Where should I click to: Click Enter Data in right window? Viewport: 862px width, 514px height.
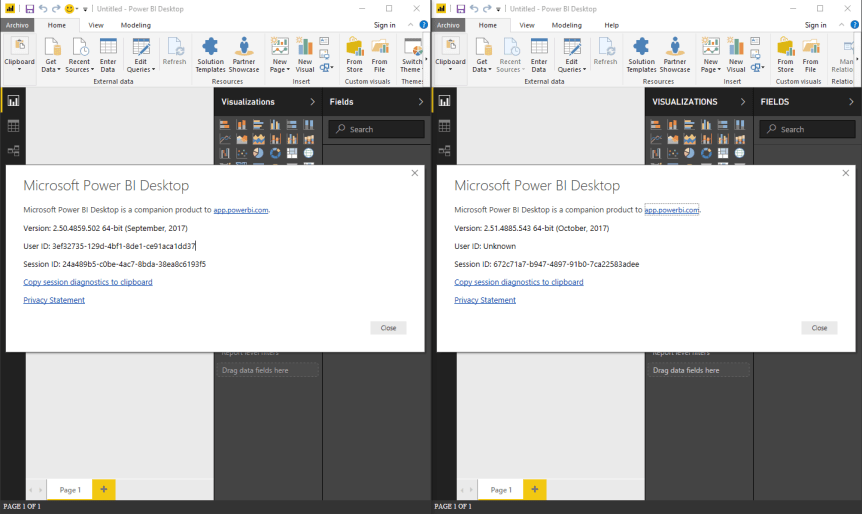coord(539,55)
